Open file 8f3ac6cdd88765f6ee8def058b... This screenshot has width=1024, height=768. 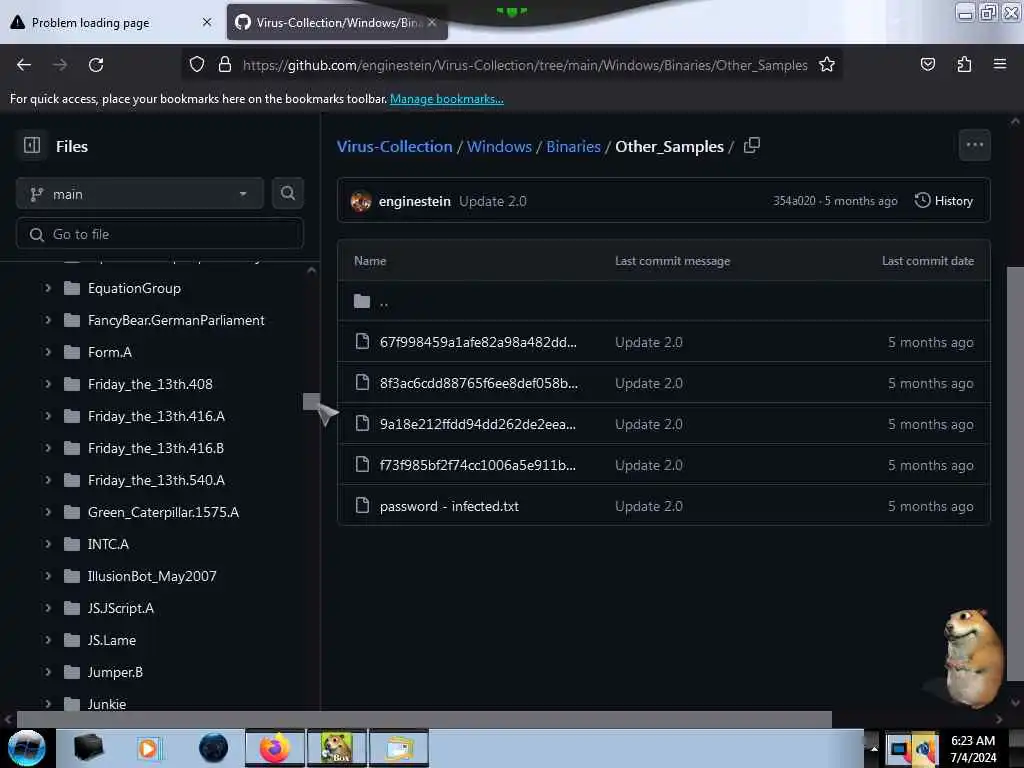click(x=479, y=383)
